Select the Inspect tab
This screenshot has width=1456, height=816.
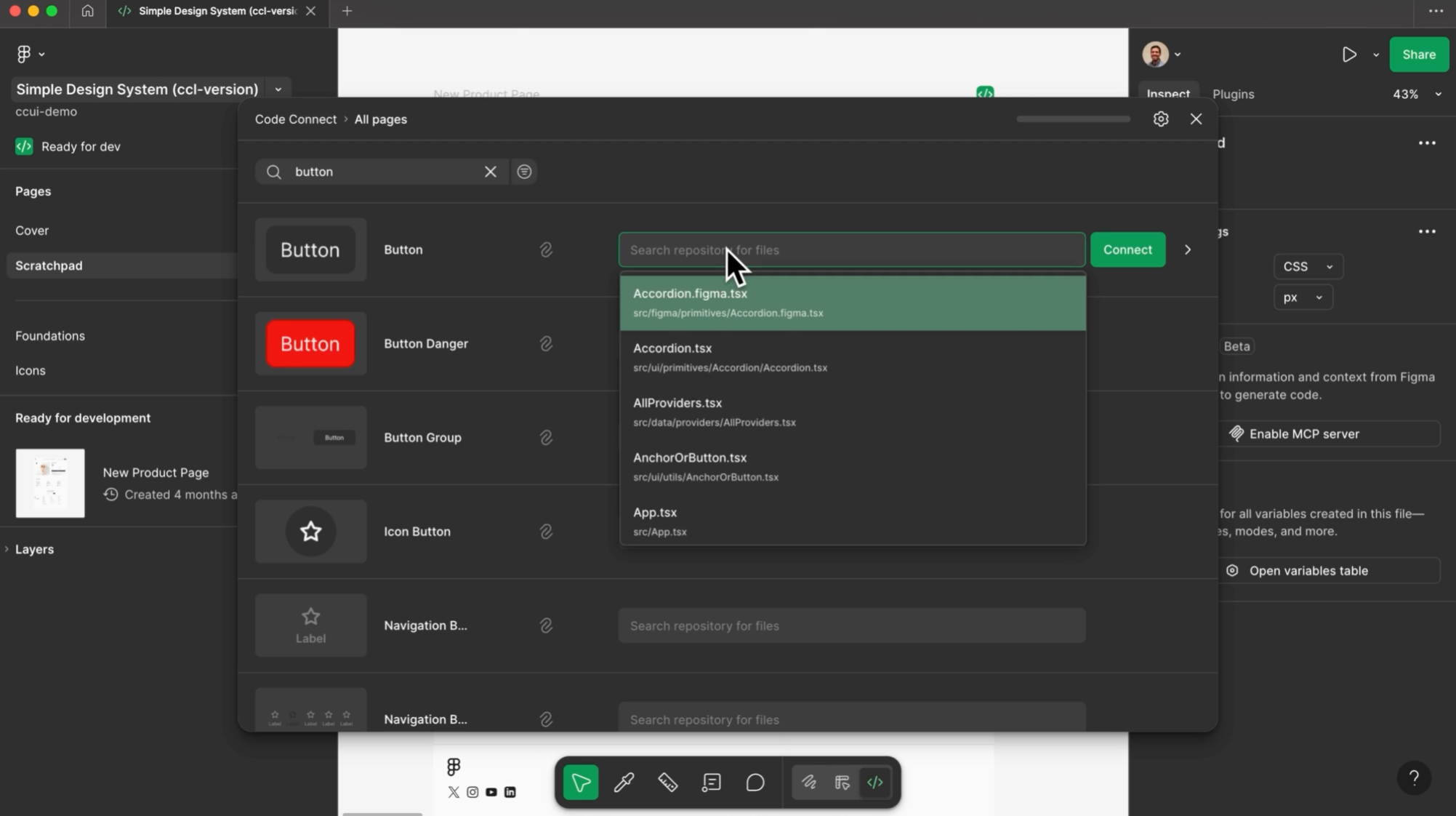point(1167,94)
